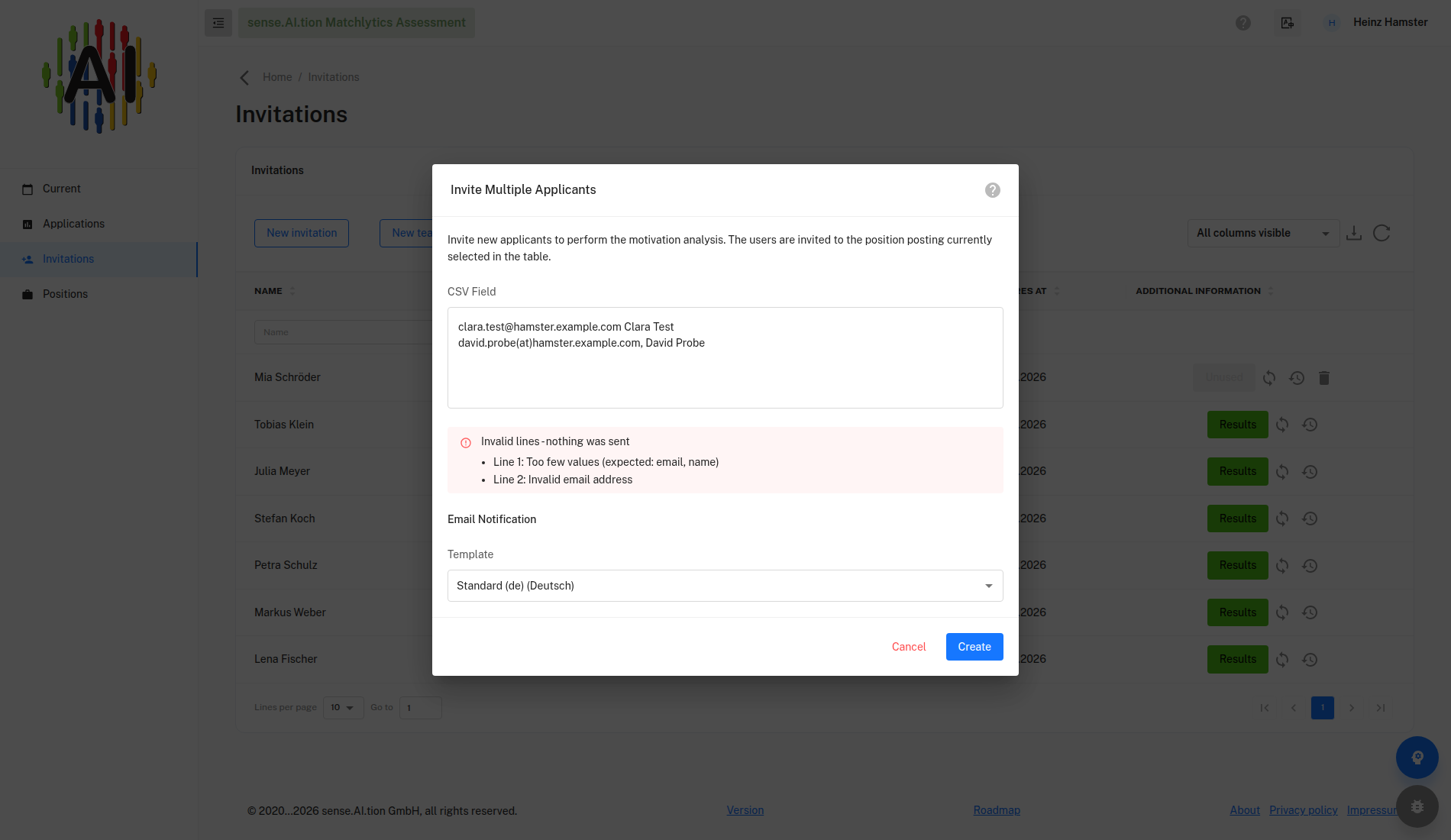Open the top bar help icon
This screenshot has height=840, width=1451.
point(1243,23)
